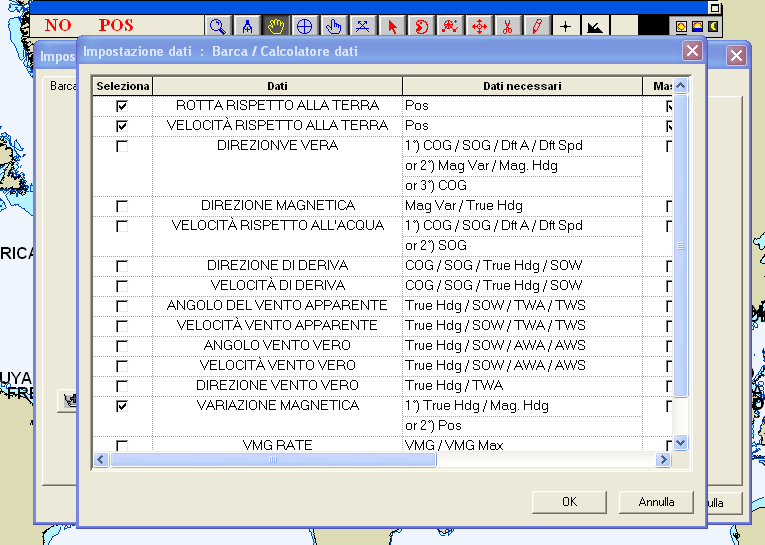This screenshot has width=765, height=545.
Task: Click the red wheel with stars icon
Action: point(450,26)
